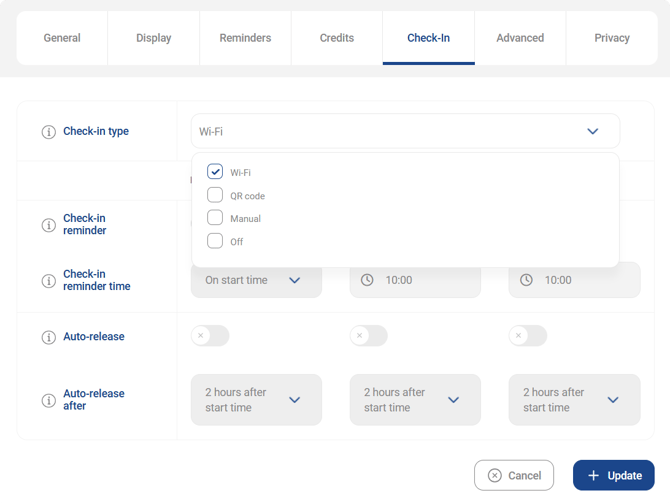Open middle 2 hours after start time dropdown

(415, 400)
